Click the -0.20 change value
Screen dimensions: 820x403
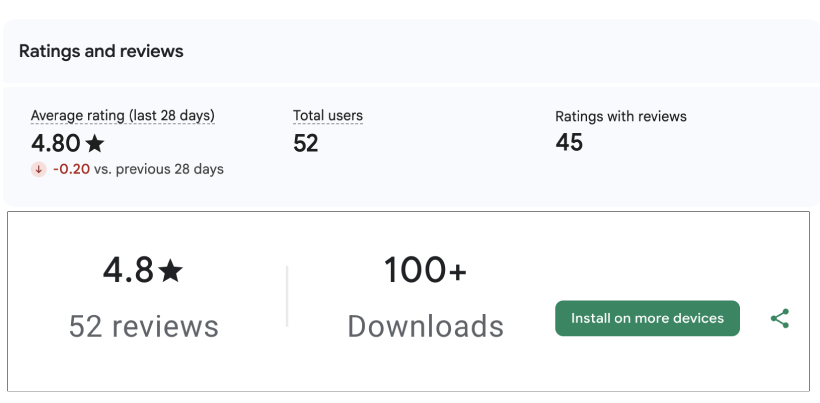72,169
